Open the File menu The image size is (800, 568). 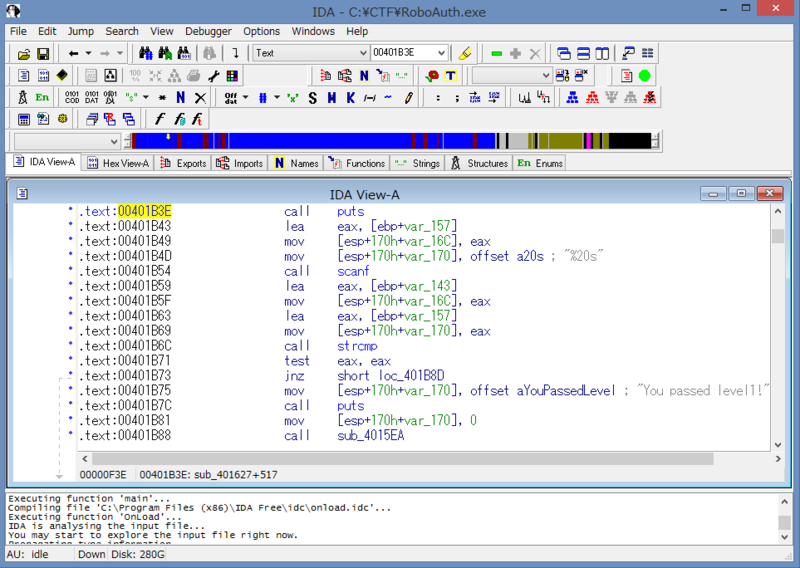point(18,31)
